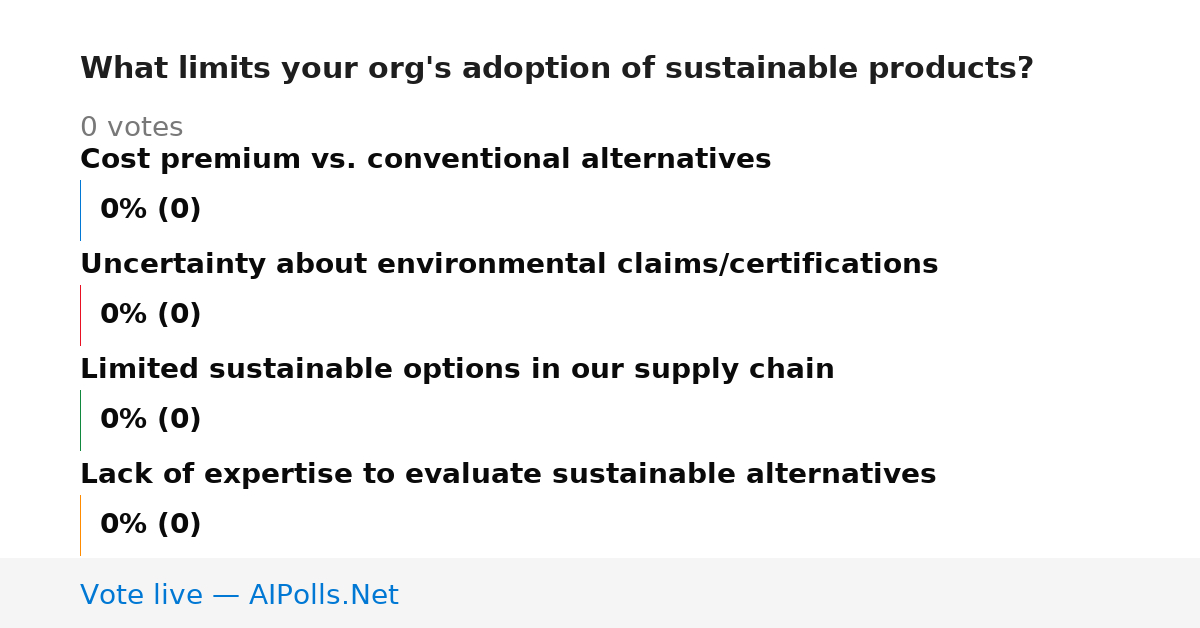Click 'sustainable products?' in the heading
This screenshot has width=1200, height=628.
click(849, 69)
